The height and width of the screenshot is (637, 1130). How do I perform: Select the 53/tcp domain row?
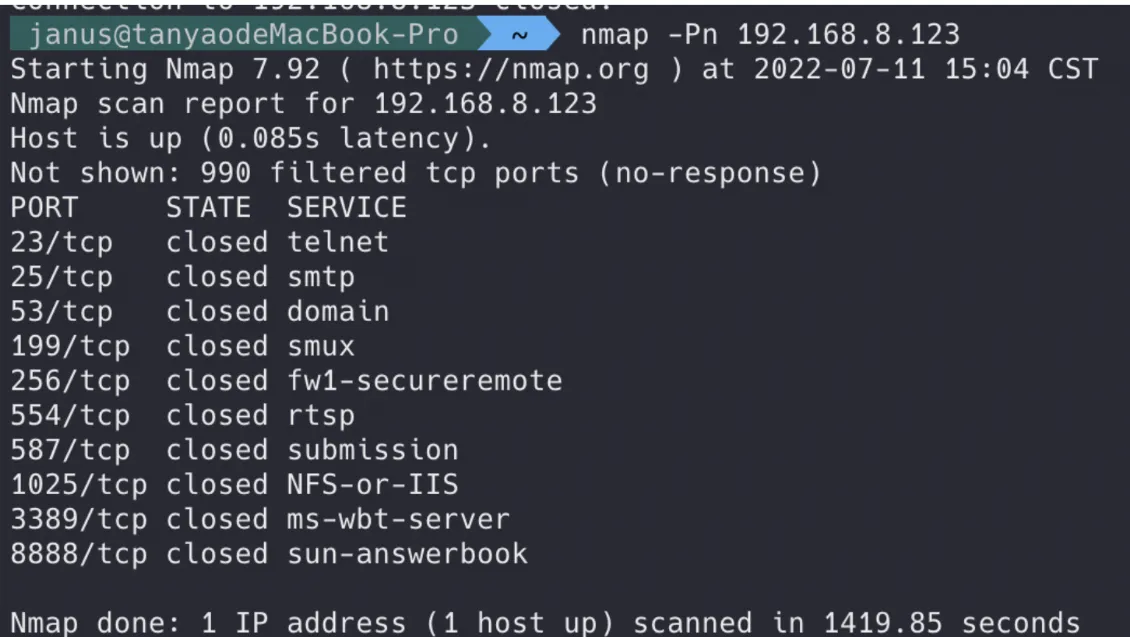(199, 311)
